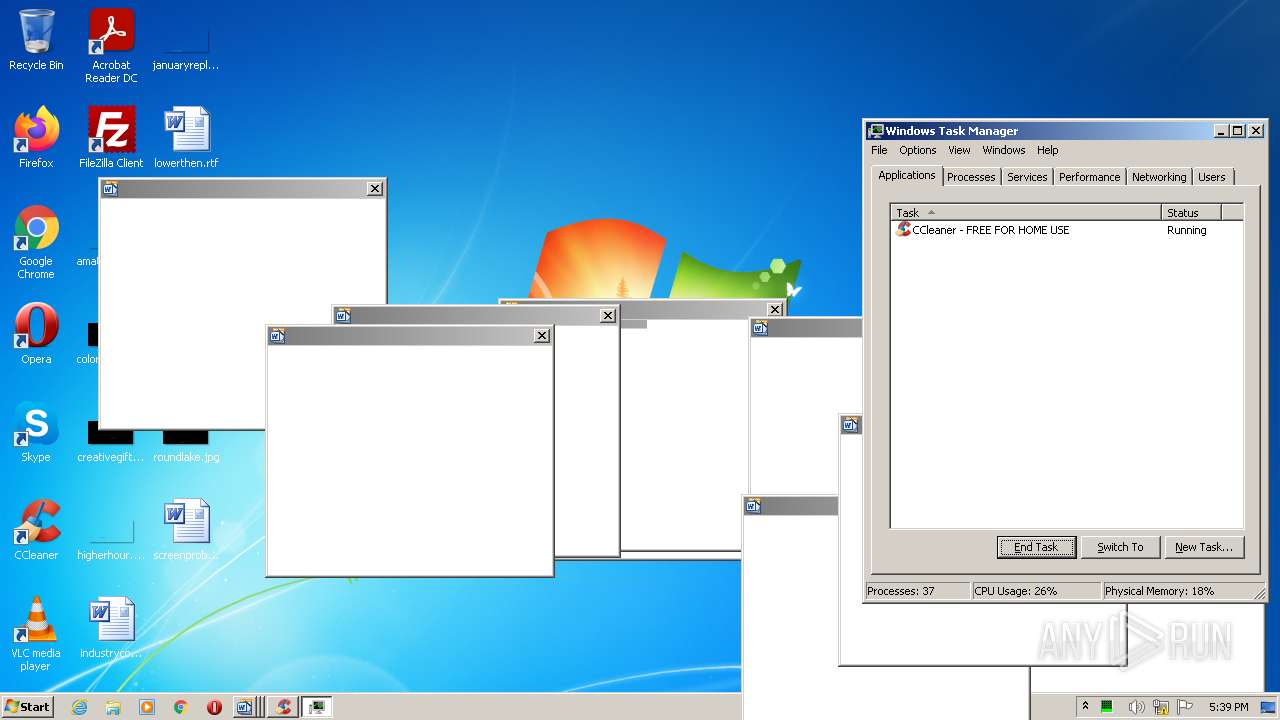
Task: Open Acrobat Reader DC desktop shortcut
Action: click(x=111, y=46)
